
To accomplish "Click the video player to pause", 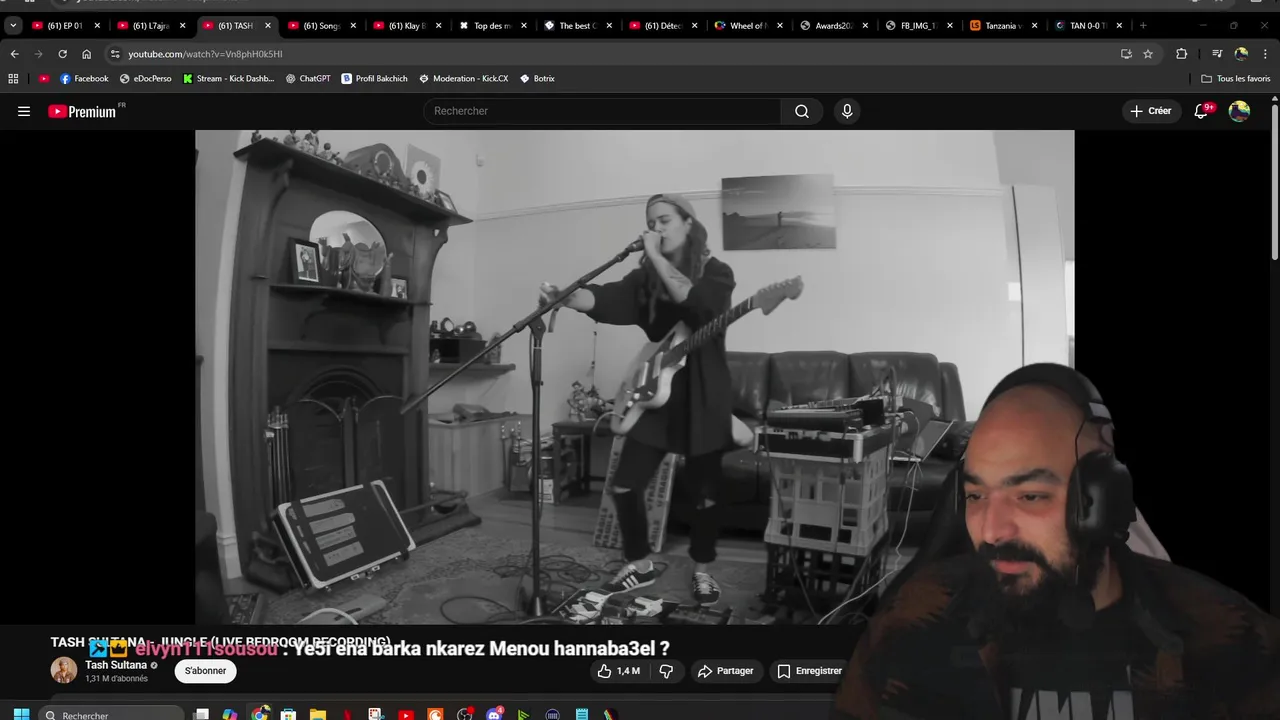I will pos(634,377).
